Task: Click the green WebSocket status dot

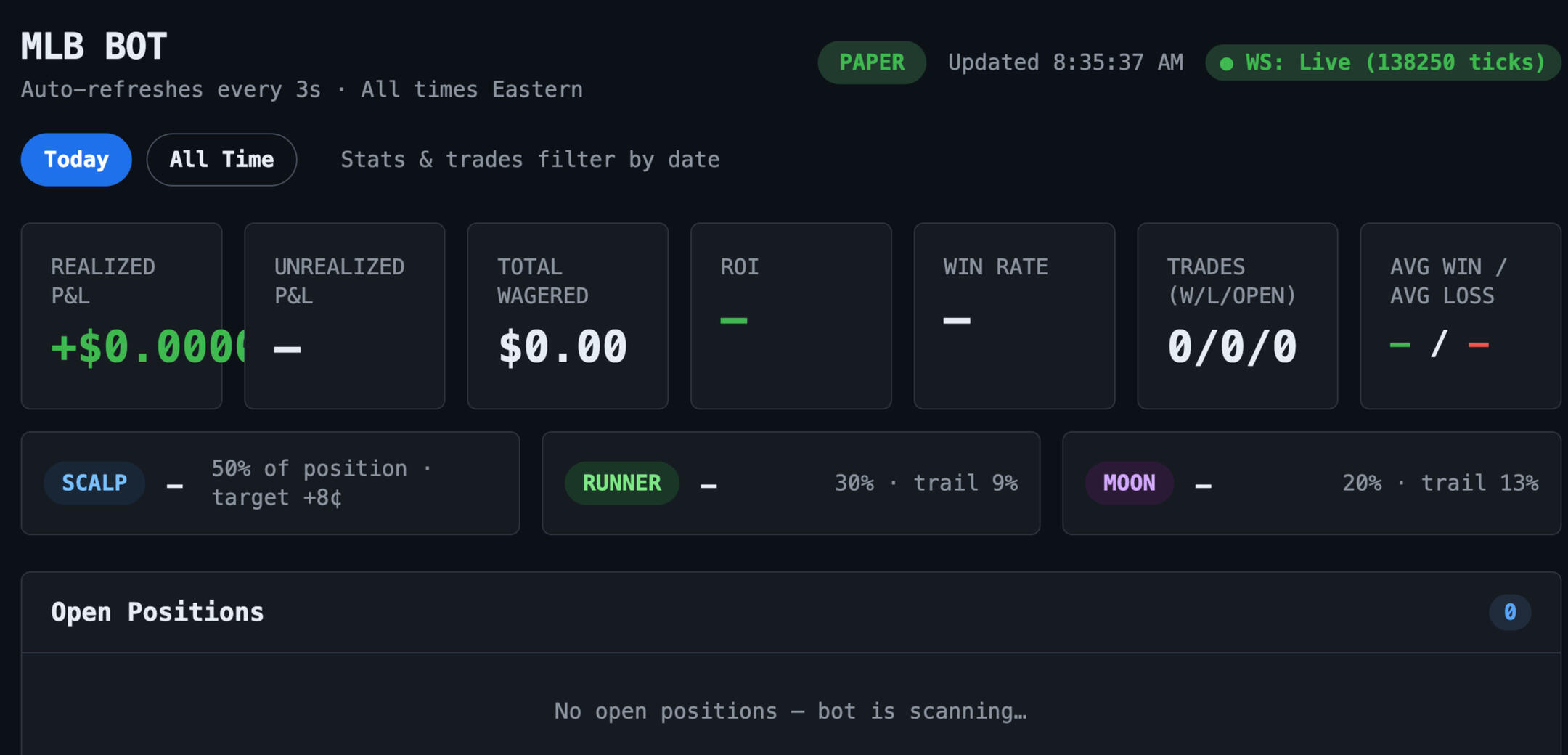Action: 1227,64
